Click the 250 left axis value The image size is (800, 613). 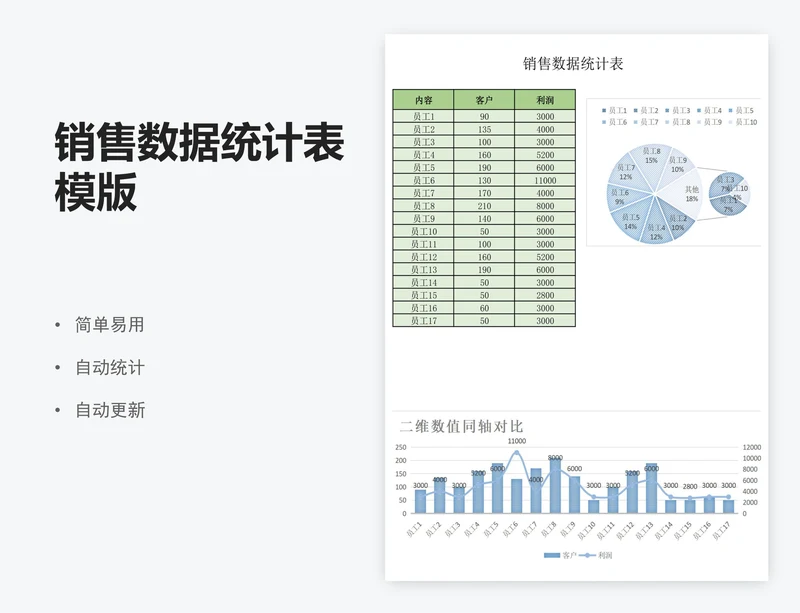pos(401,447)
